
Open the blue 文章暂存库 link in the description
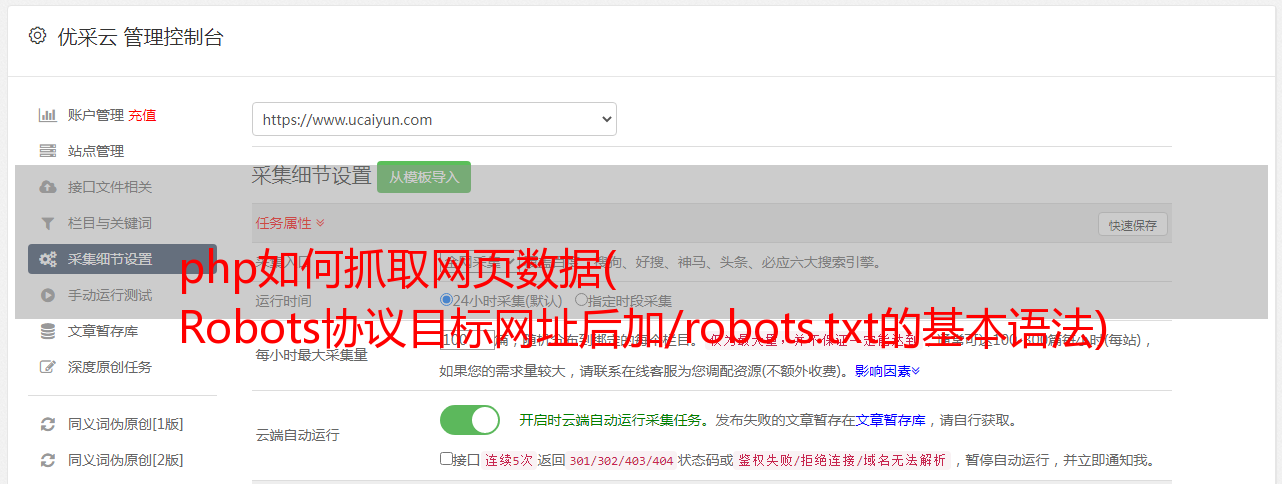pyautogui.click(x=890, y=421)
